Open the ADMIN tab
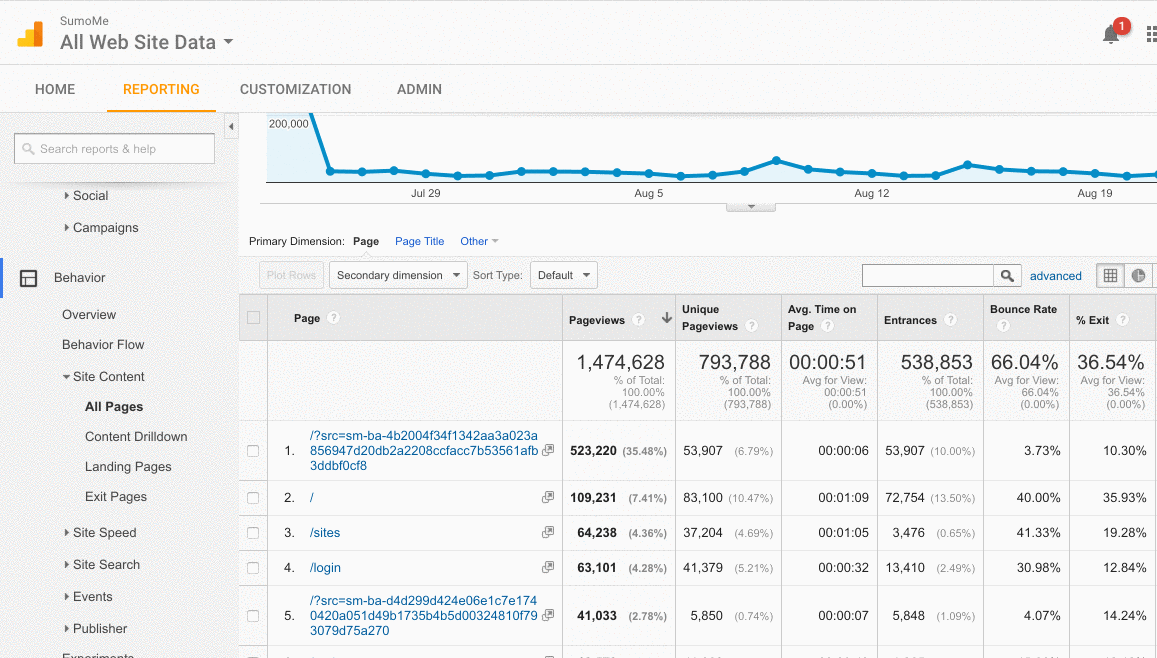Viewport: 1157px width, 658px height. pos(419,89)
